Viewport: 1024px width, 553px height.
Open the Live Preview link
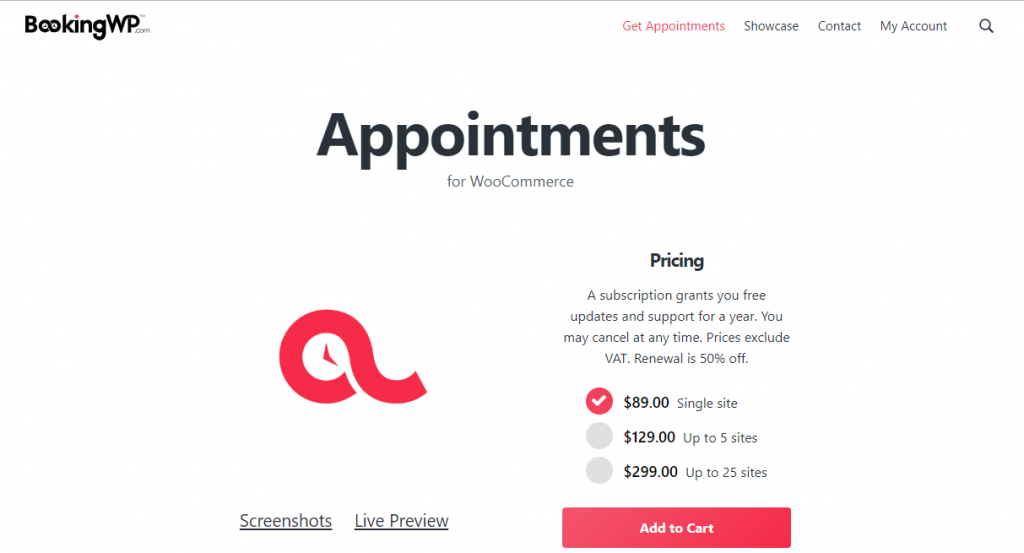[401, 521]
